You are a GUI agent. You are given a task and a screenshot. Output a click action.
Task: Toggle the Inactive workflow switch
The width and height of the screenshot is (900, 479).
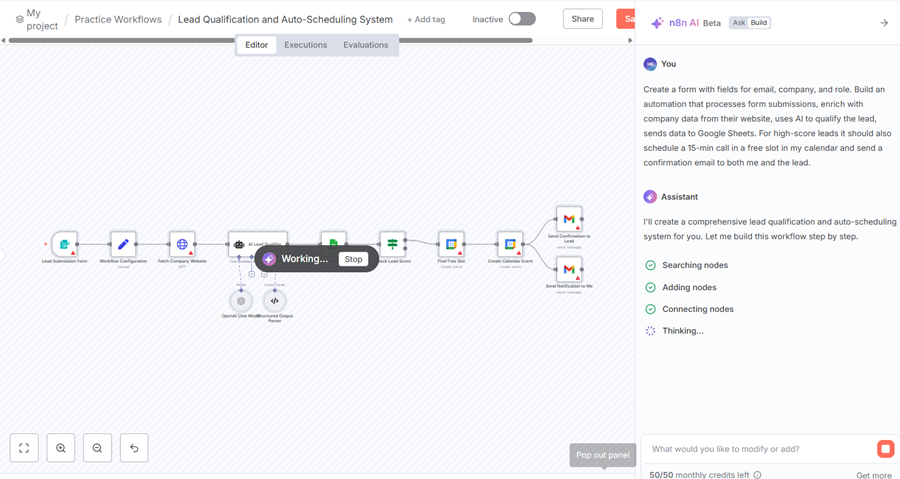(x=522, y=19)
